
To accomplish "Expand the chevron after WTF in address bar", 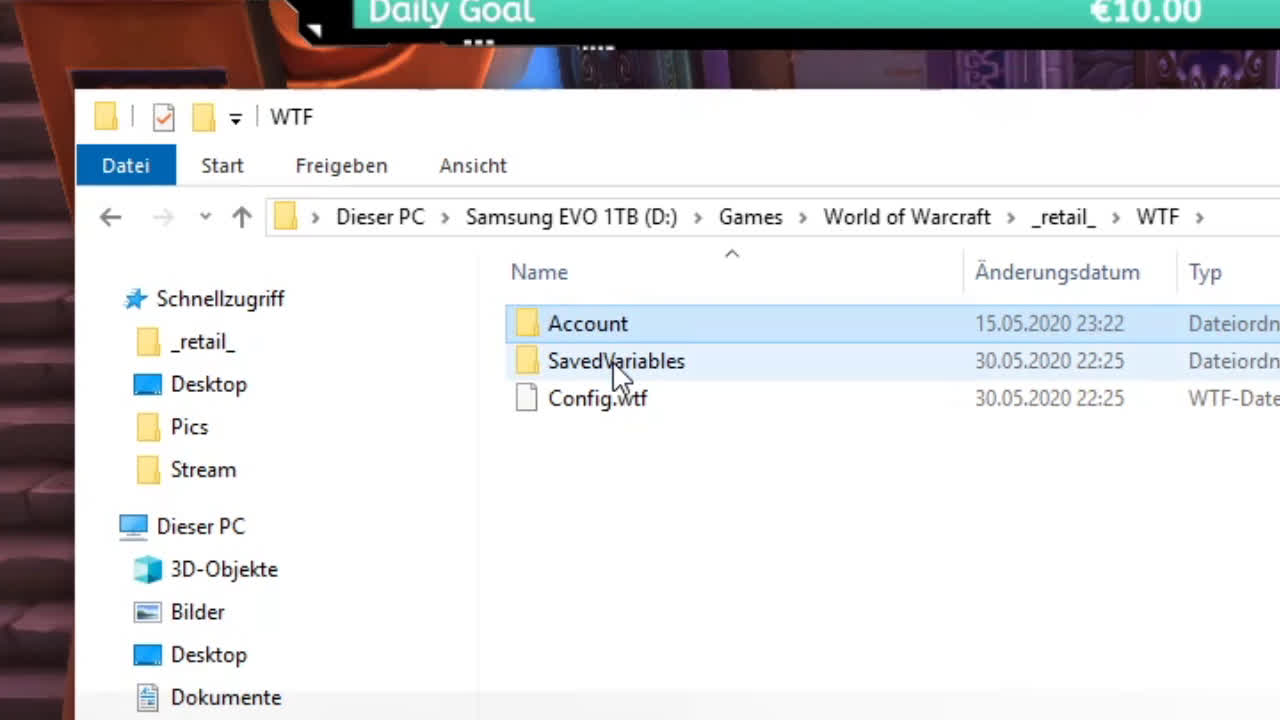I will (x=1199, y=217).
